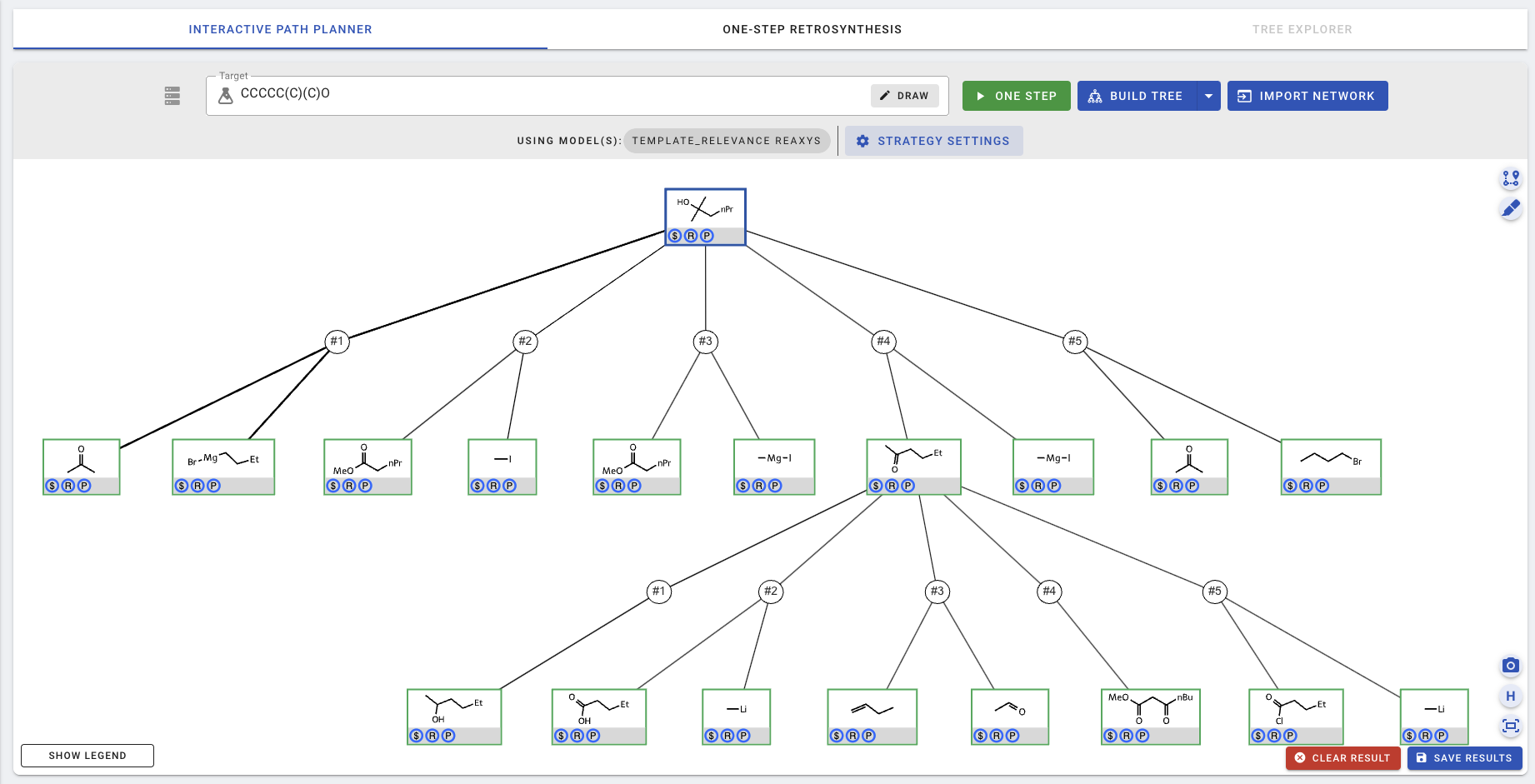
Task: Switch to the Interactive Path Planner tab
Action: click(280, 29)
